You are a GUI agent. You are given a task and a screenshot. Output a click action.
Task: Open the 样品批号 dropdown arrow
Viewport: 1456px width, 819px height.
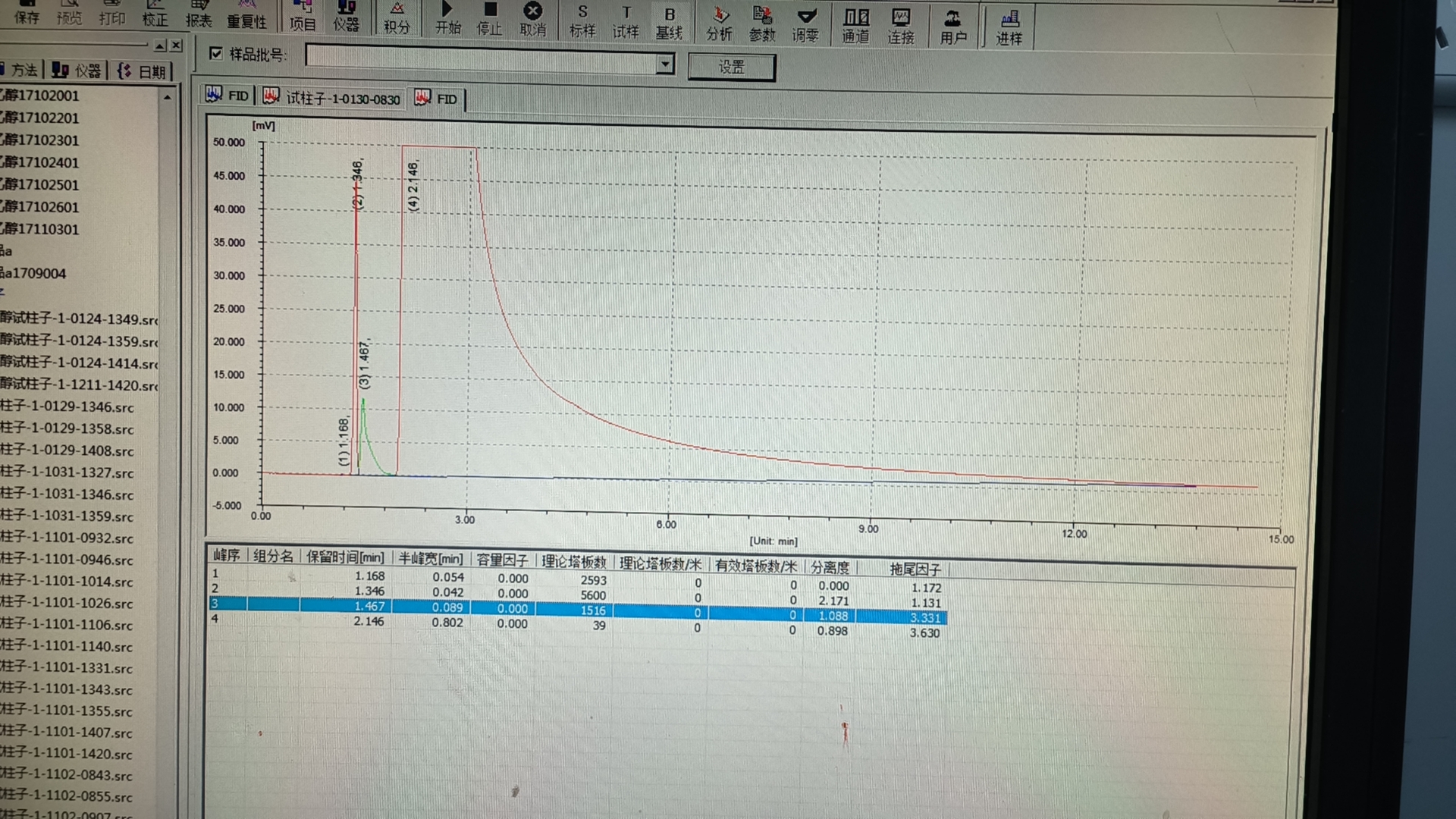pos(665,64)
